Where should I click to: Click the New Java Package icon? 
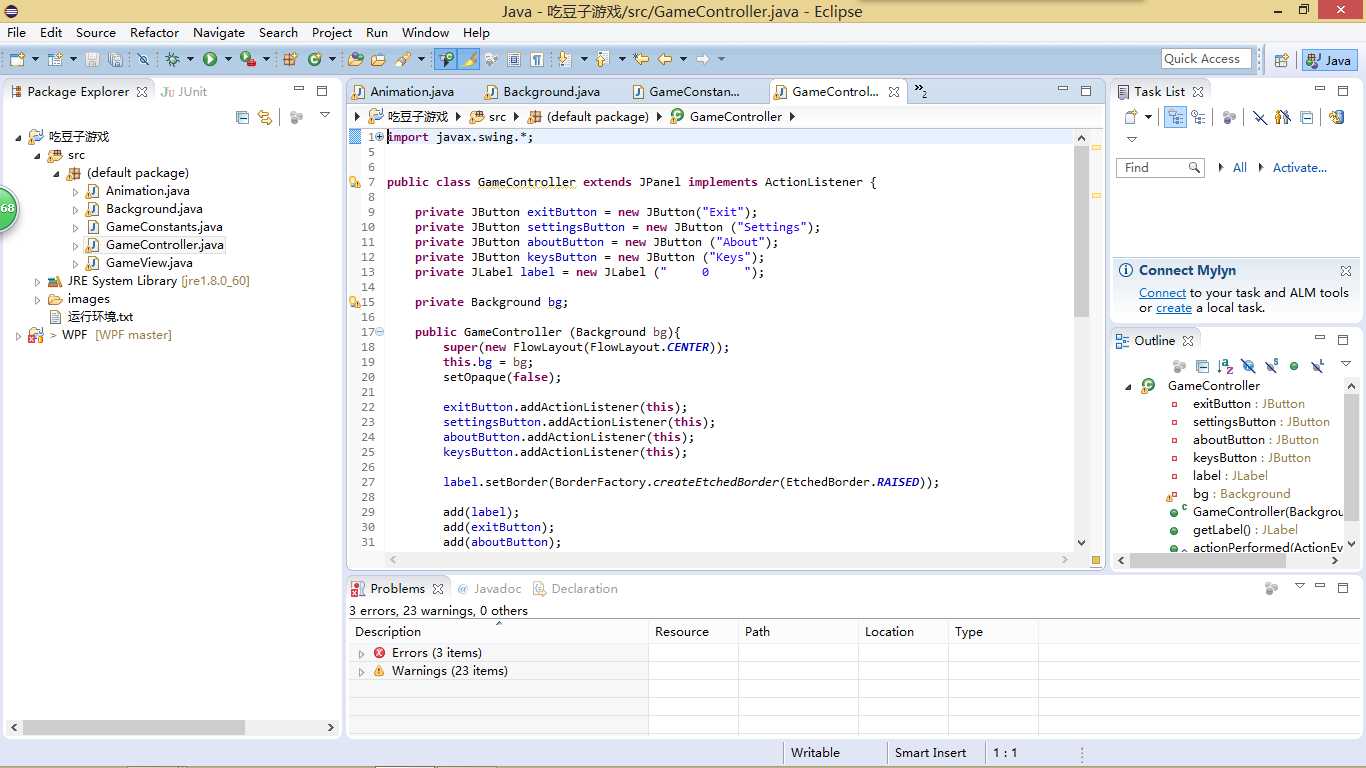click(291, 60)
